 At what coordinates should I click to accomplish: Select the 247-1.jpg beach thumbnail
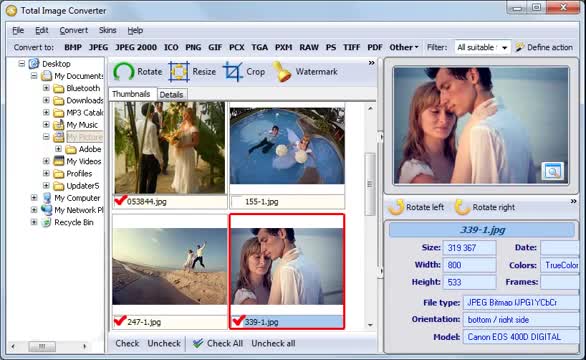click(x=170, y=266)
